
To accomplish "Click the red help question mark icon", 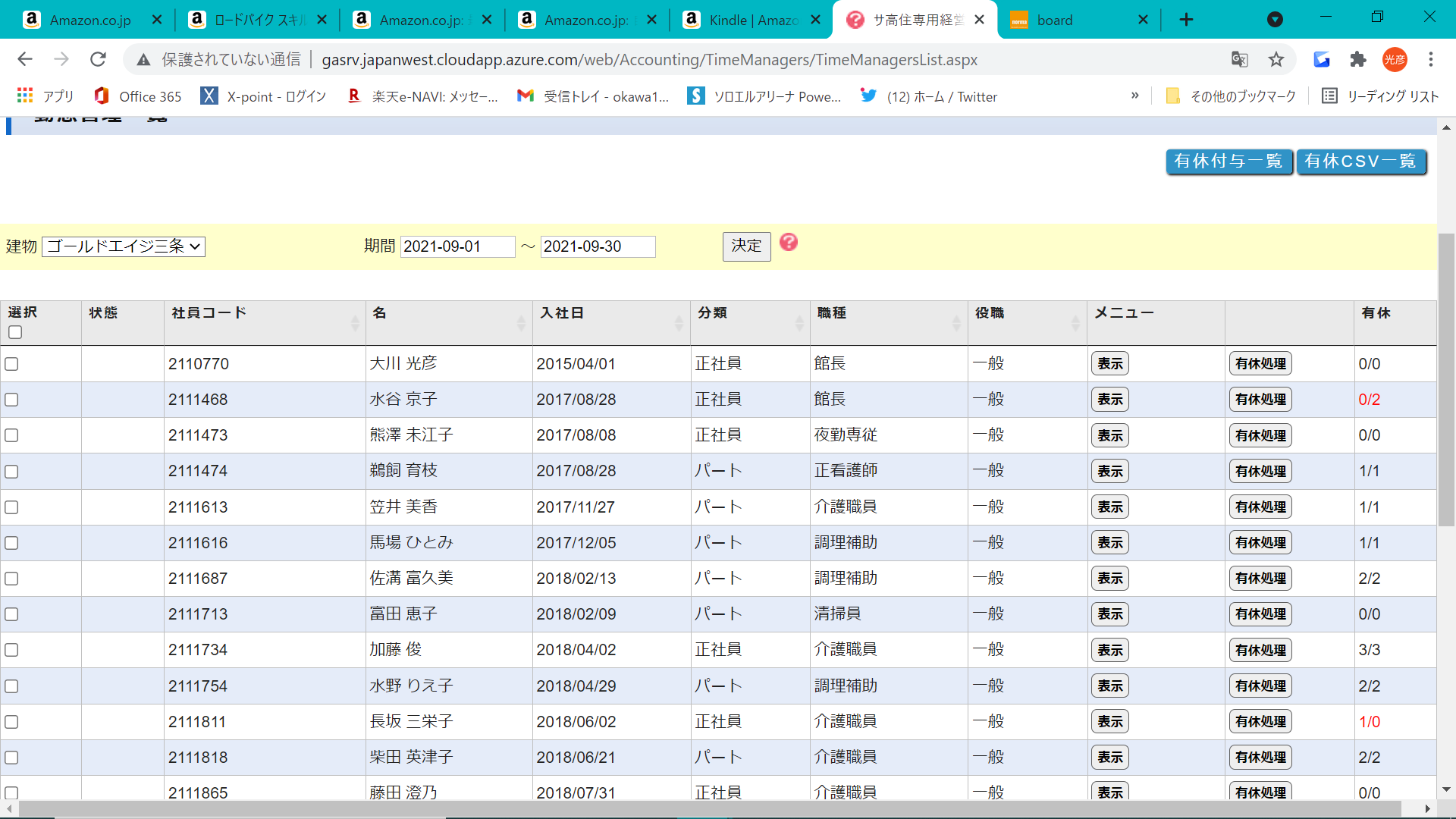I will click(789, 243).
